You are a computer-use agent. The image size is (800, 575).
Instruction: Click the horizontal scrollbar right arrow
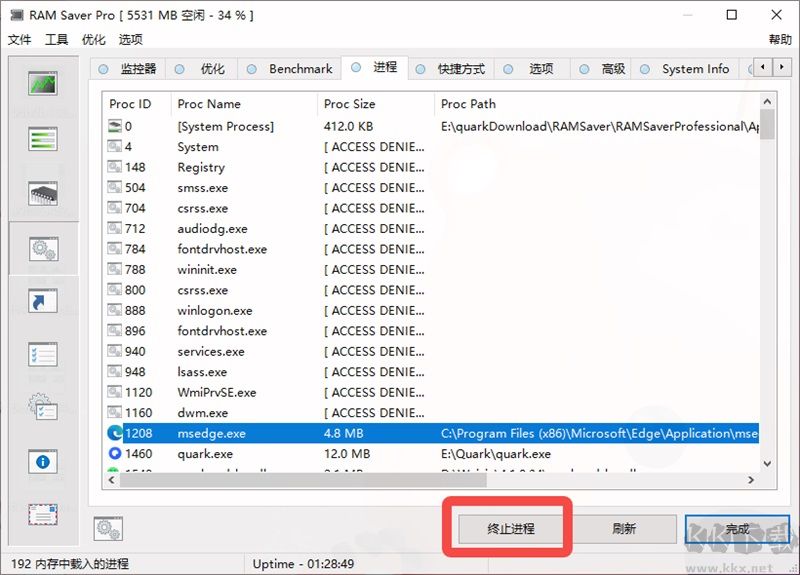(751, 480)
